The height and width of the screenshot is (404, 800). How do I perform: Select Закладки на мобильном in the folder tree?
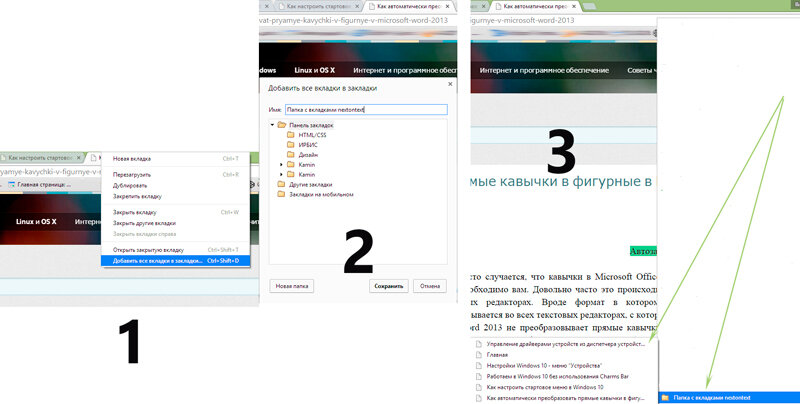point(321,194)
